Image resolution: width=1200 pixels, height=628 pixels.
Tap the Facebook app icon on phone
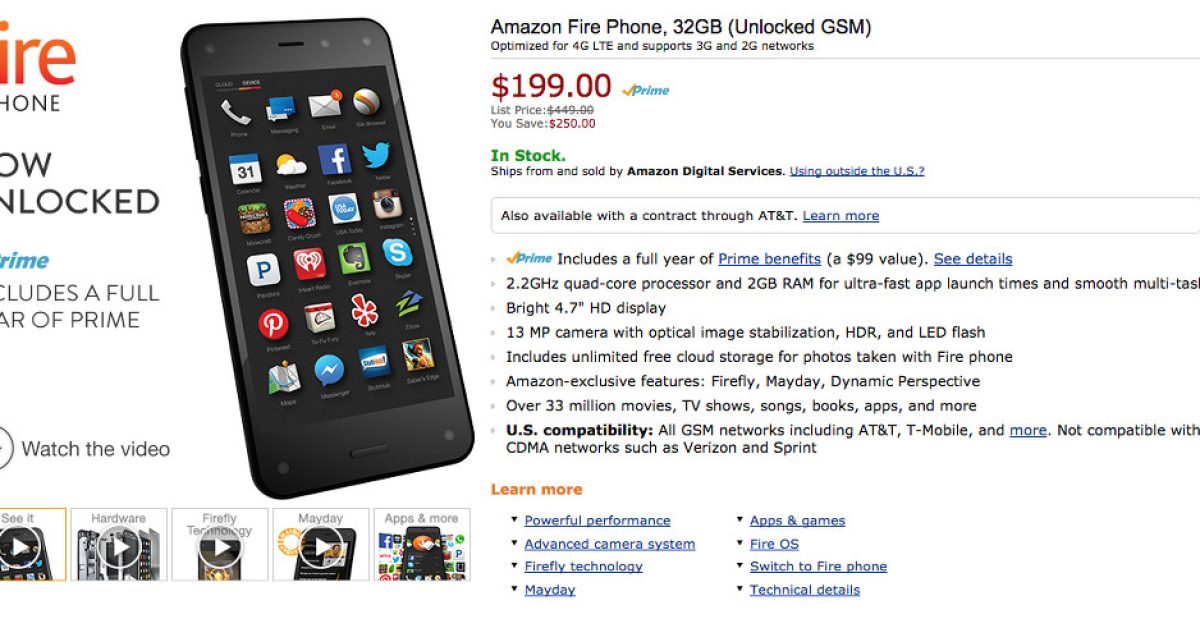[335, 160]
